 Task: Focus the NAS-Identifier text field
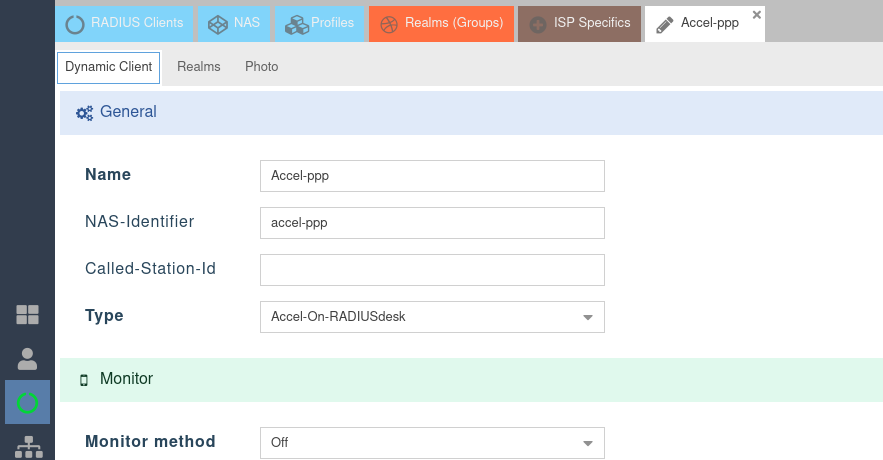click(x=432, y=223)
